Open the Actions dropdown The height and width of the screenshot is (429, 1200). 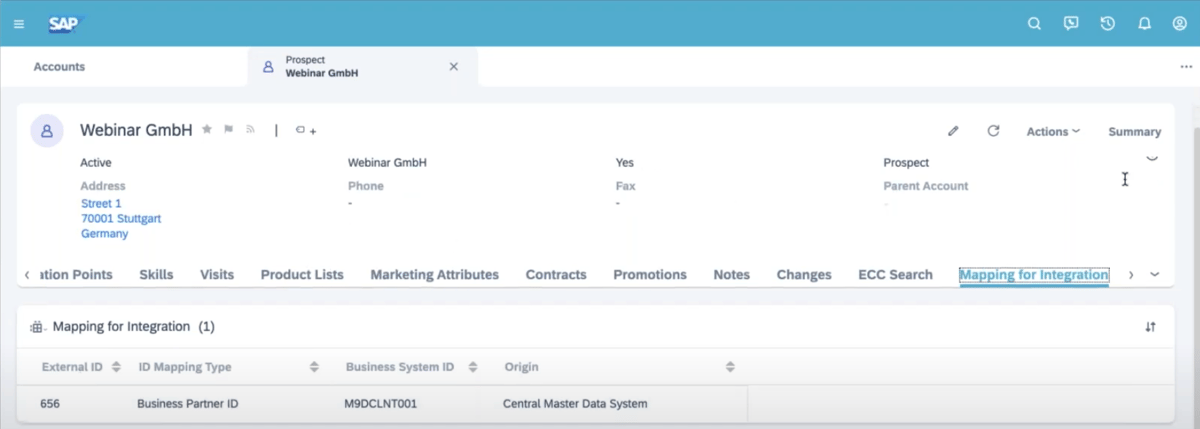(1053, 131)
